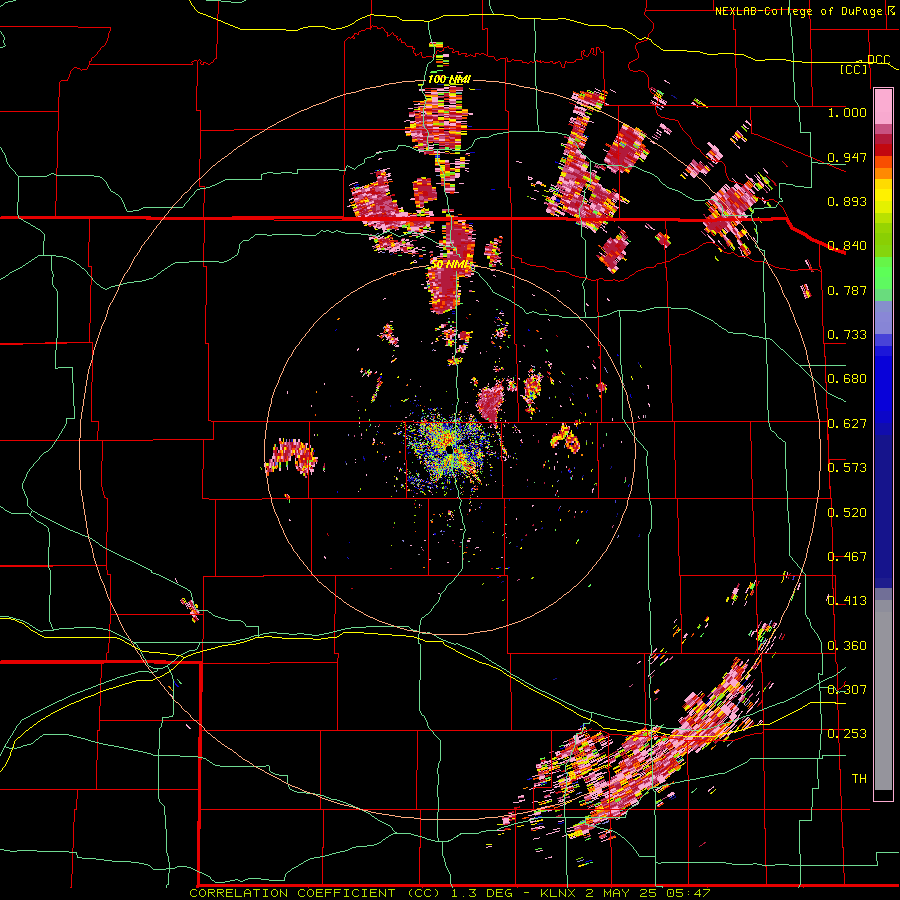This screenshot has width=900, height=900.
Task: Click the pink top segment of color bar
Action: pyautogui.click(x=883, y=107)
